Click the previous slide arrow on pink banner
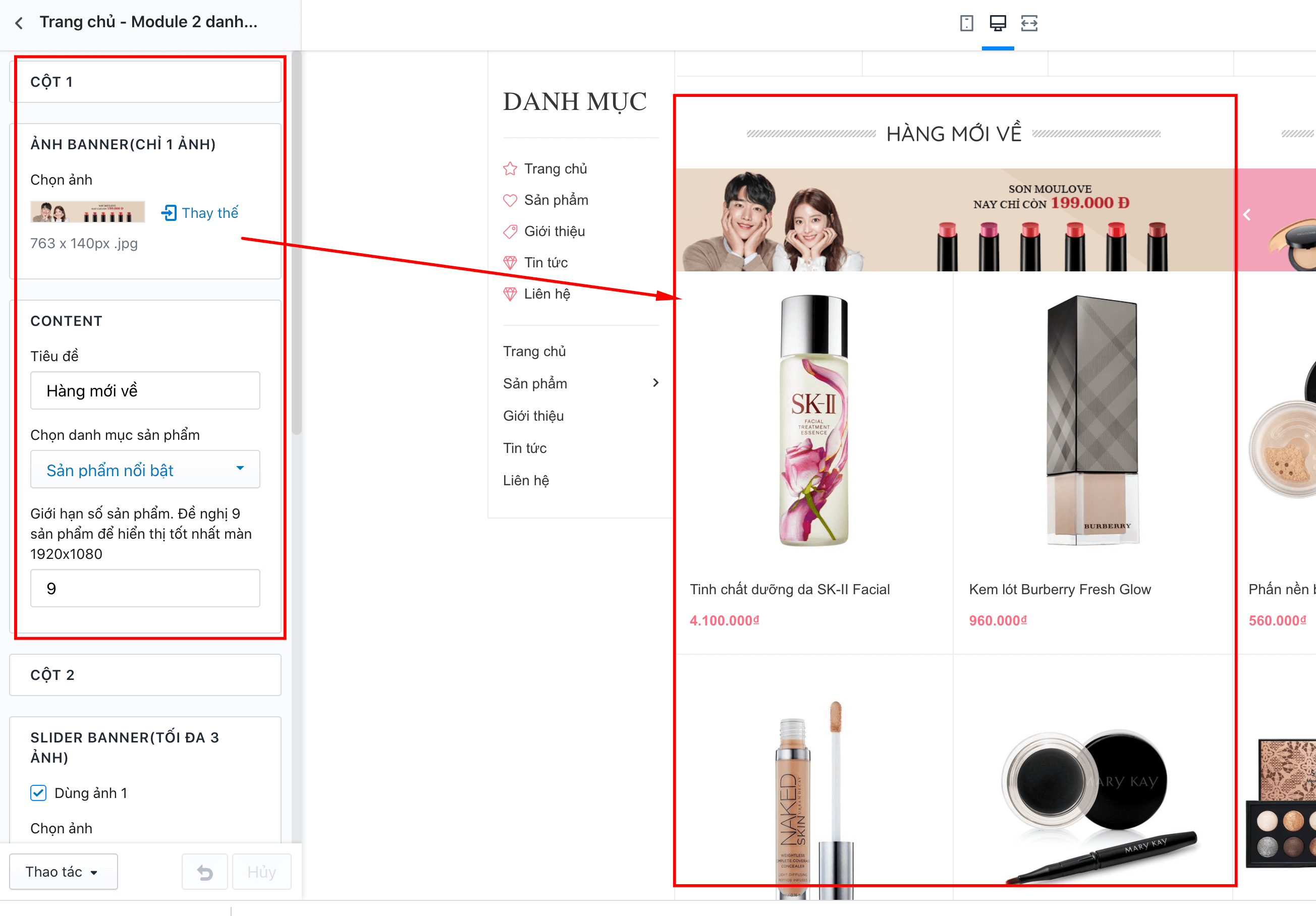Viewport: 1316px width, 916px height. 1247,215
